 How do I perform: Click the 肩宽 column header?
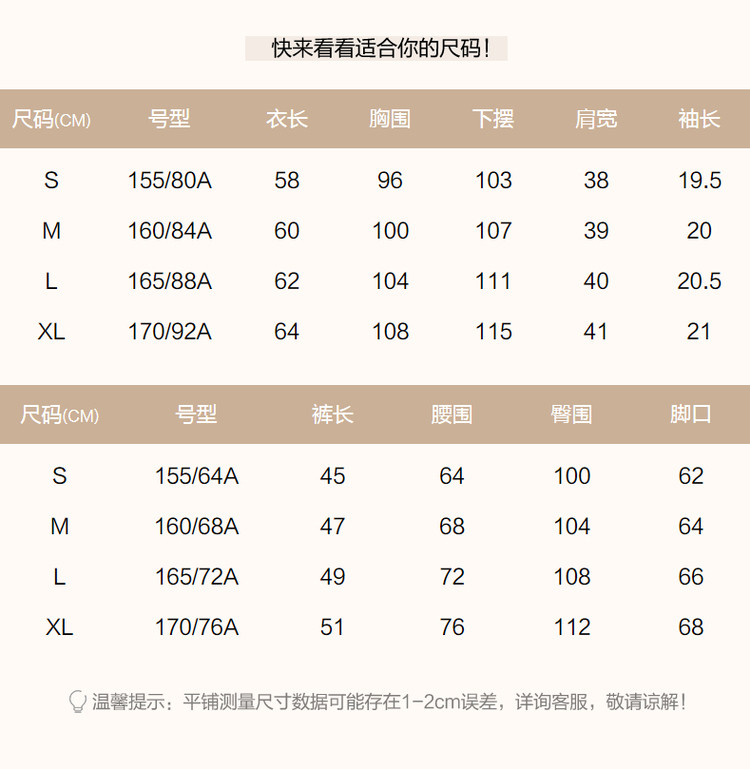pos(596,119)
